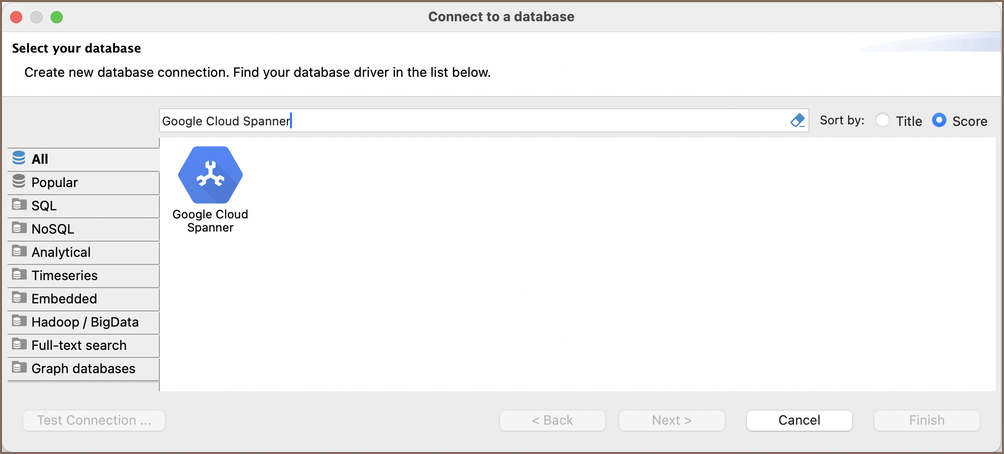The height and width of the screenshot is (454, 1004).
Task: Sort drivers by Title radio button
Action: click(x=882, y=121)
